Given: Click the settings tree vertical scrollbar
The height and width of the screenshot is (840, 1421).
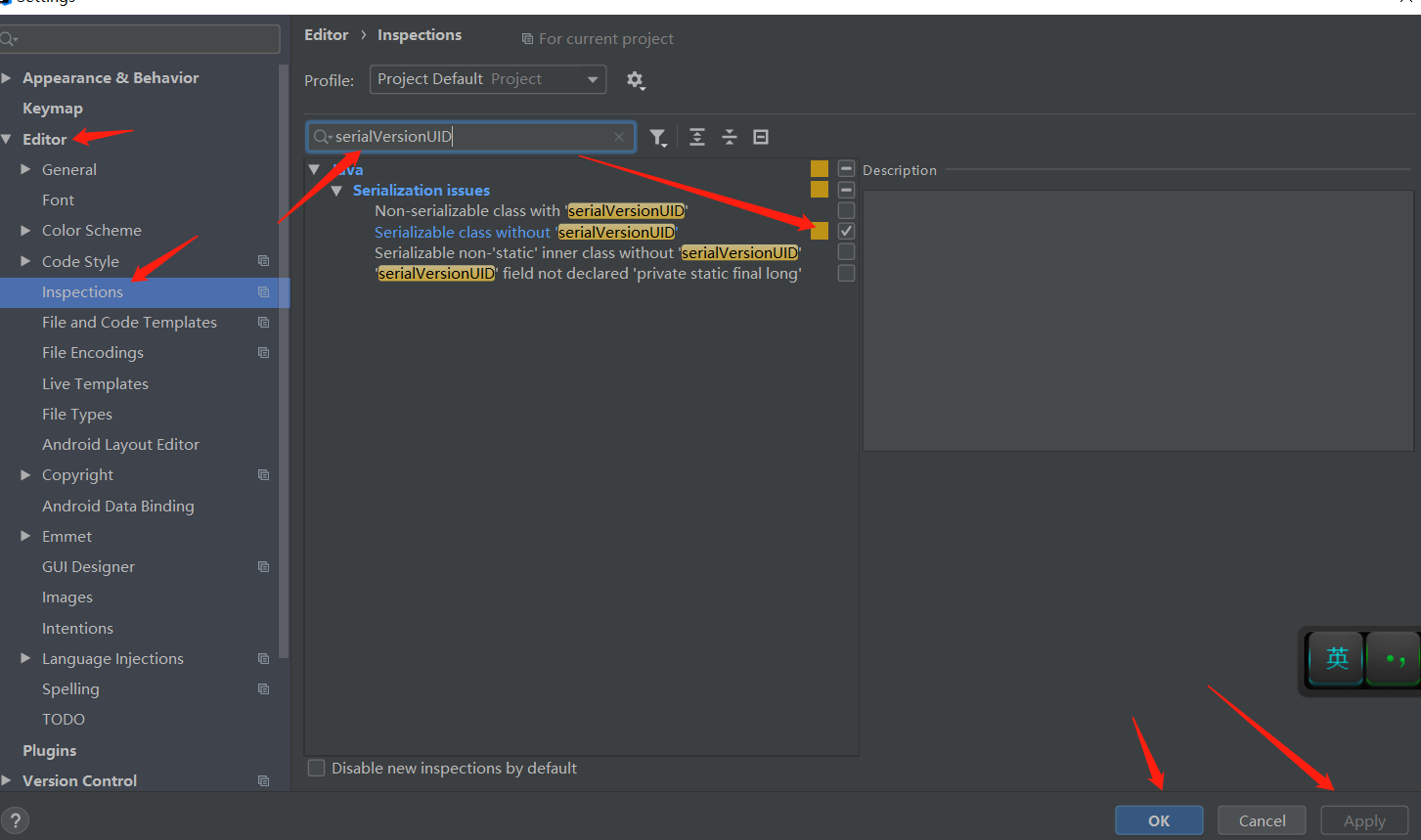Looking at the screenshot, I should pyautogui.click(x=284, y=362).
